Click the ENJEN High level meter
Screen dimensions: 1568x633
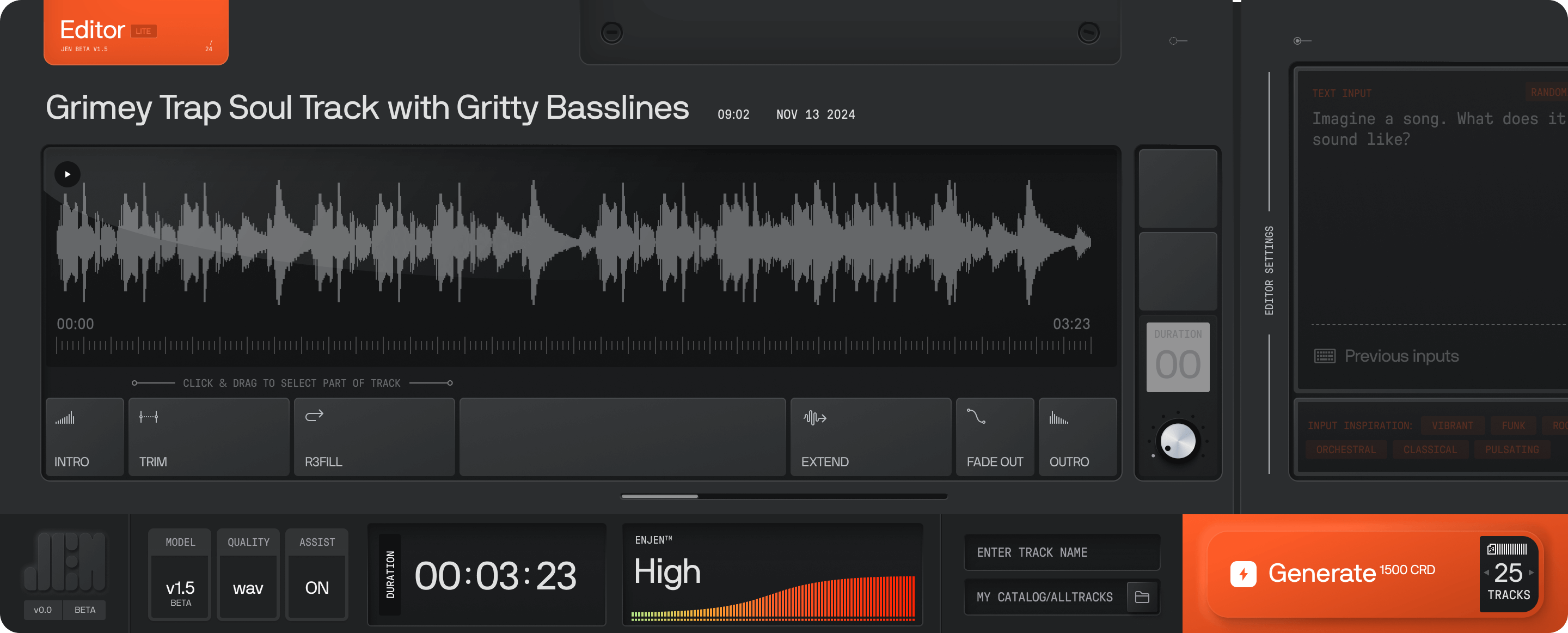pos(773,575)
